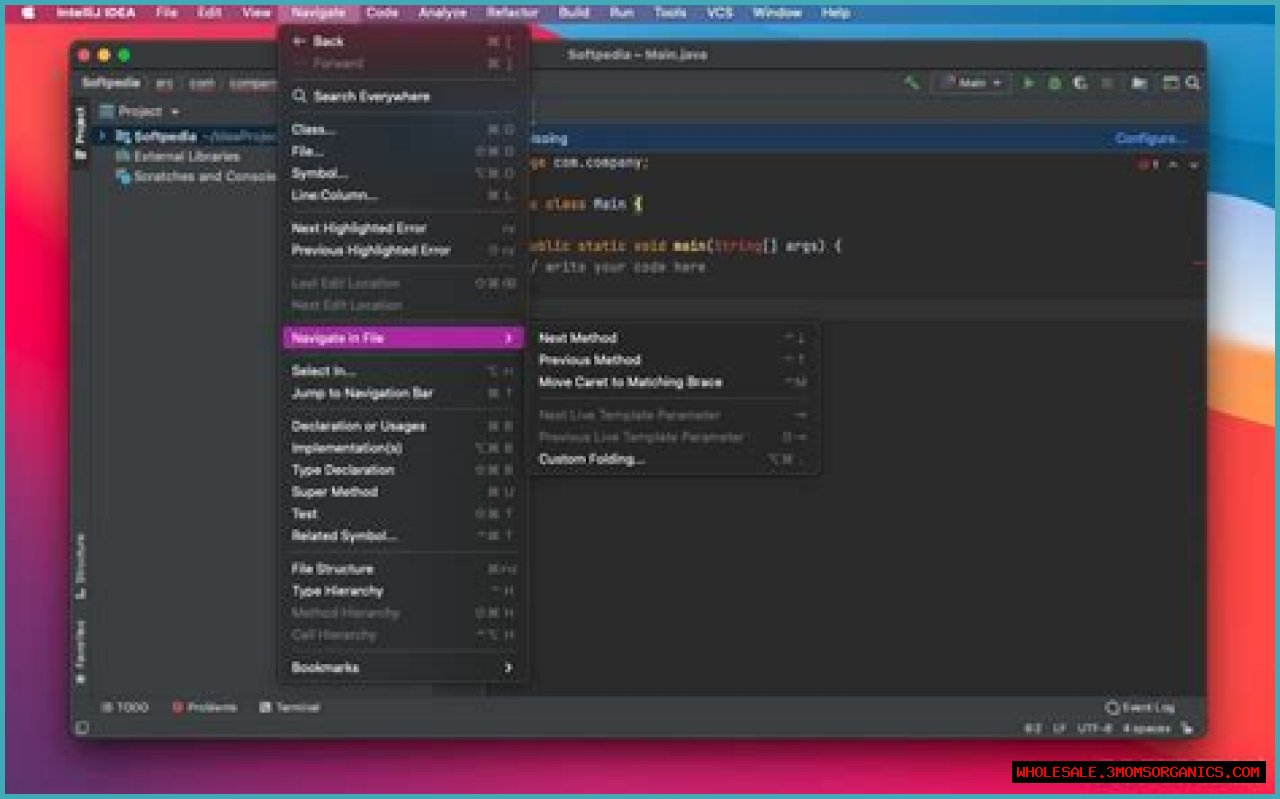Choose Select In... menu entry
Image resolution: width=1280 pixels, height=799 pixels.
click(403, 371)
